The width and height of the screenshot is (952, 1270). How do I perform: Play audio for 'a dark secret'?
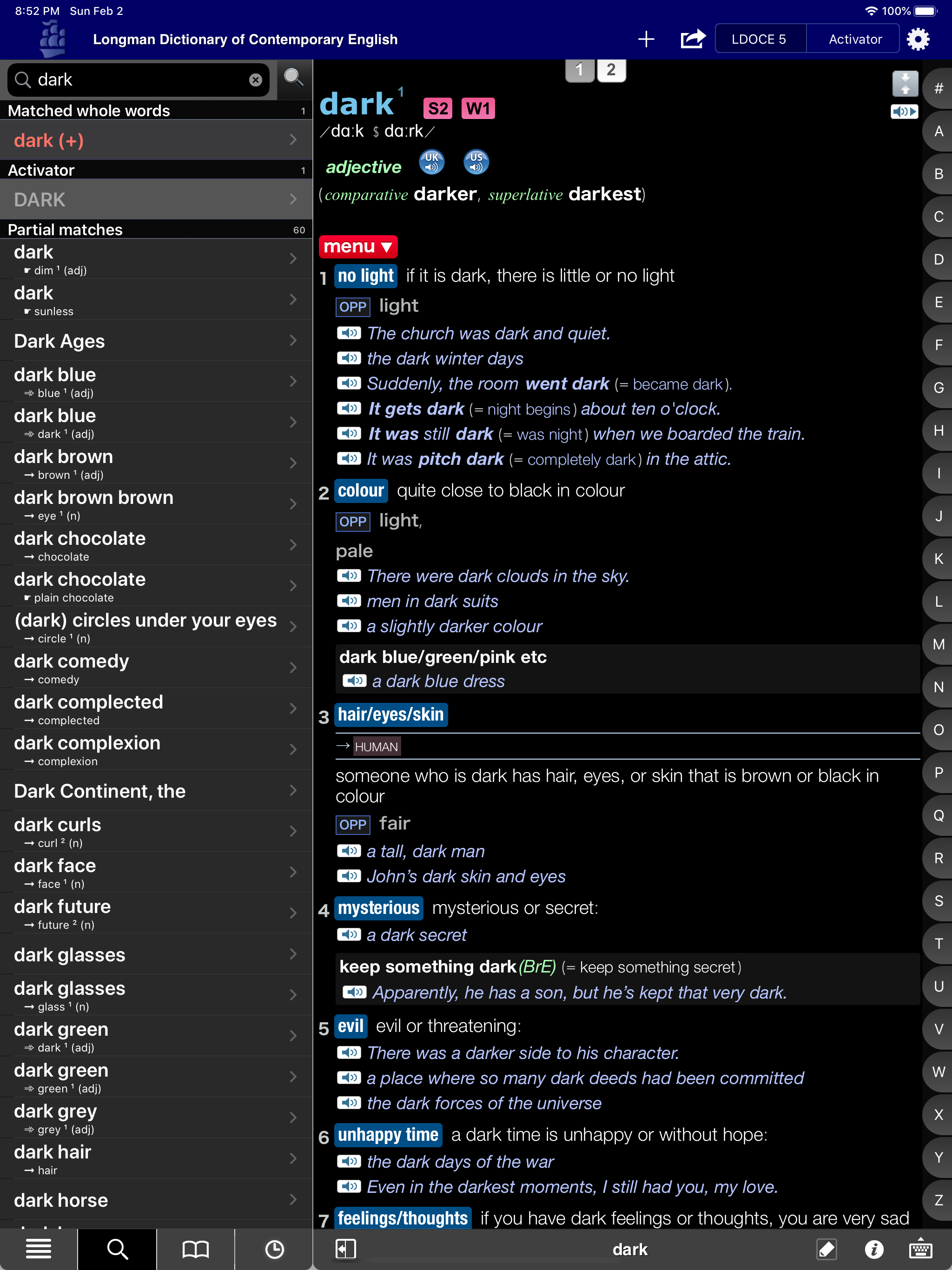(349, 935)
